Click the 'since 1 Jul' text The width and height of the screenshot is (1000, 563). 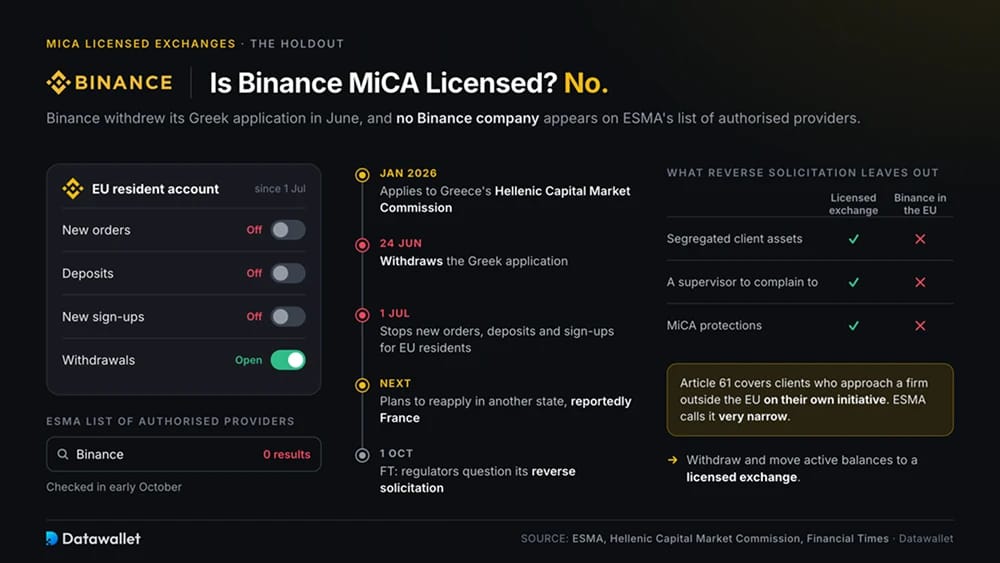pos(280,189)
